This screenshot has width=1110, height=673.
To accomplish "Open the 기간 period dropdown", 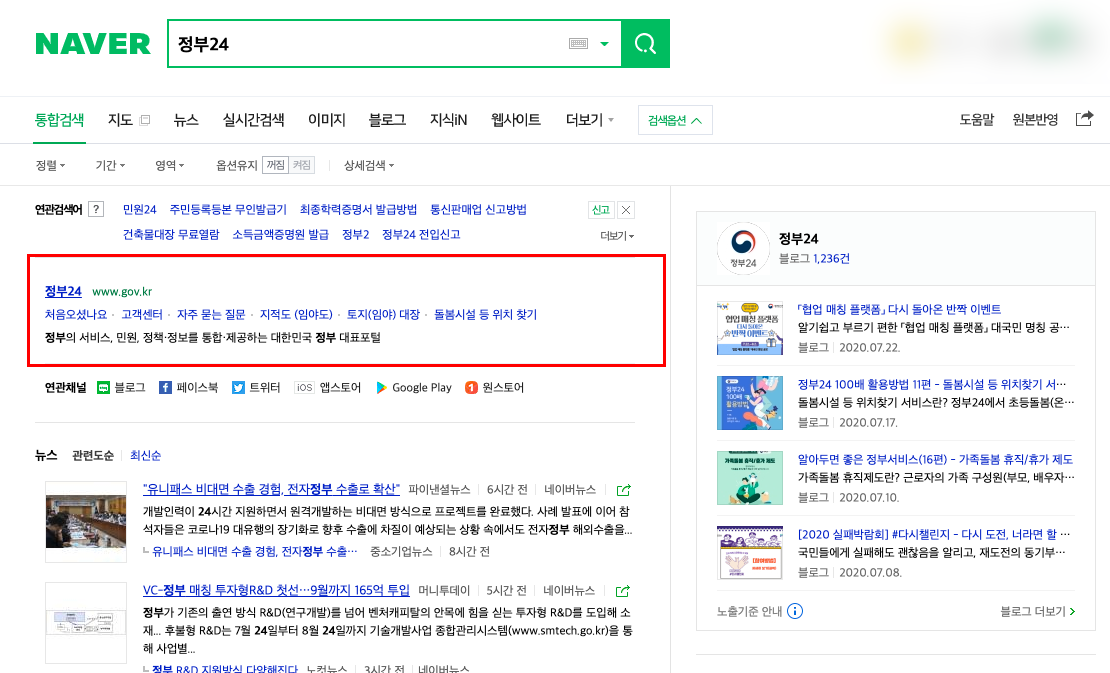I will pos(110,165).
